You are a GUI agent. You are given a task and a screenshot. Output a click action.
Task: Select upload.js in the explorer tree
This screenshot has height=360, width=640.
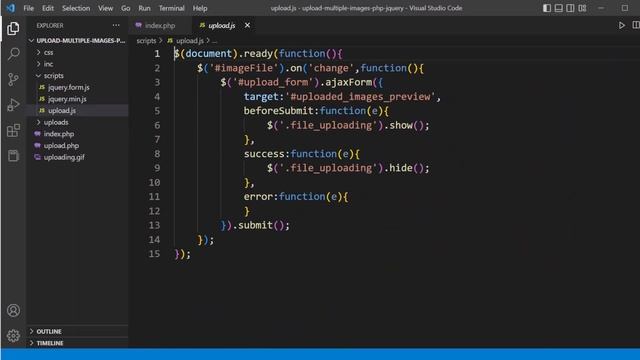tap(78, 111)
